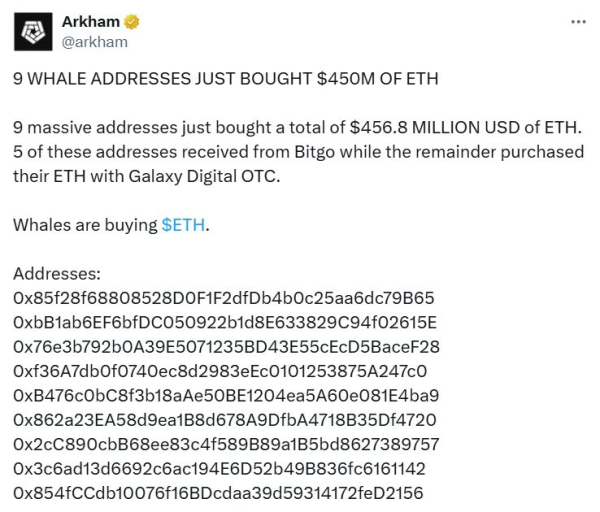This screenshot has width=600, height=512.
Task: Click the address starting with 0x85f28f68
Action: (x=223, y=298)
